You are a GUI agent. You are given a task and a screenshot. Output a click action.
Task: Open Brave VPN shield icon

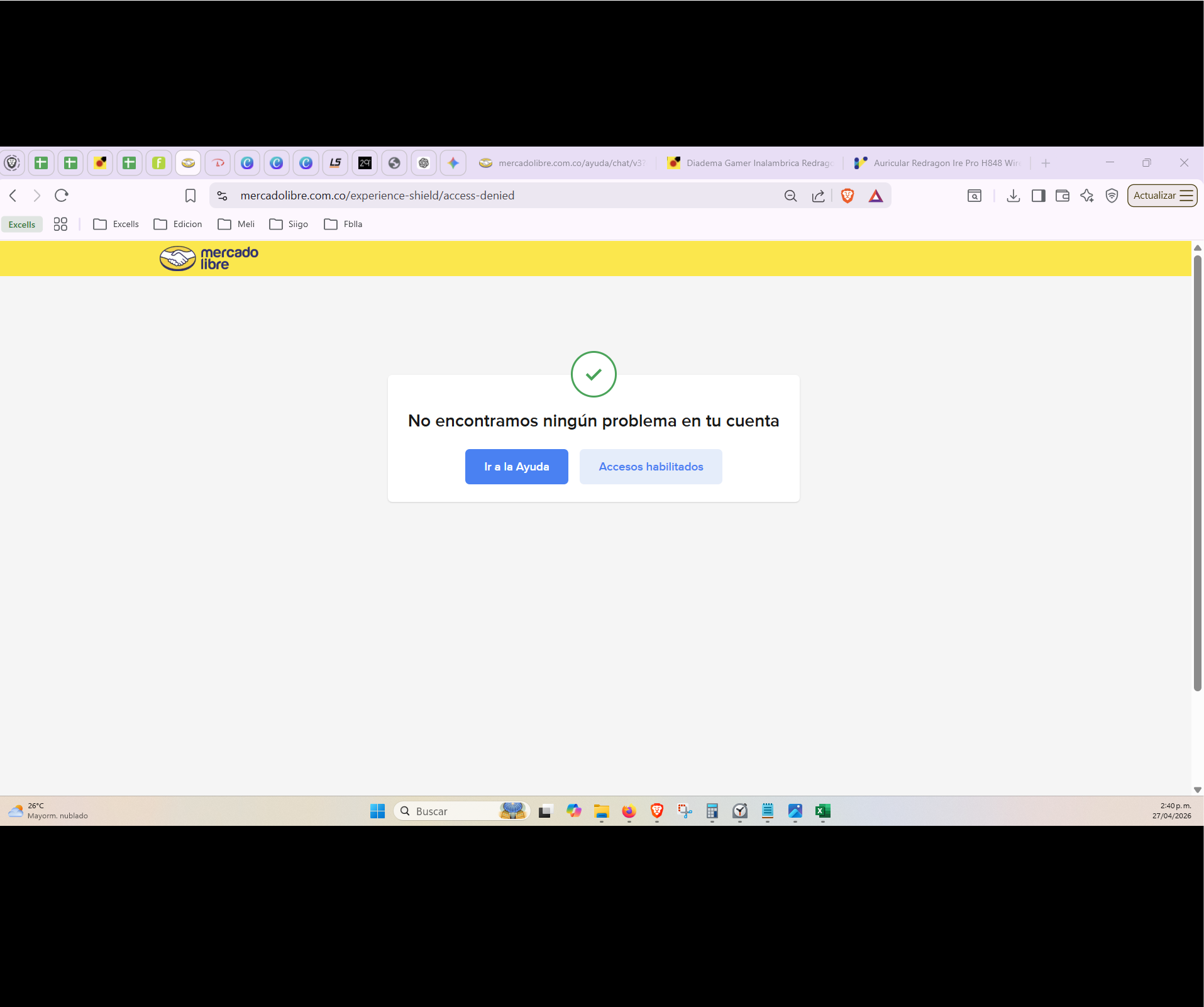coord(1112,196)
